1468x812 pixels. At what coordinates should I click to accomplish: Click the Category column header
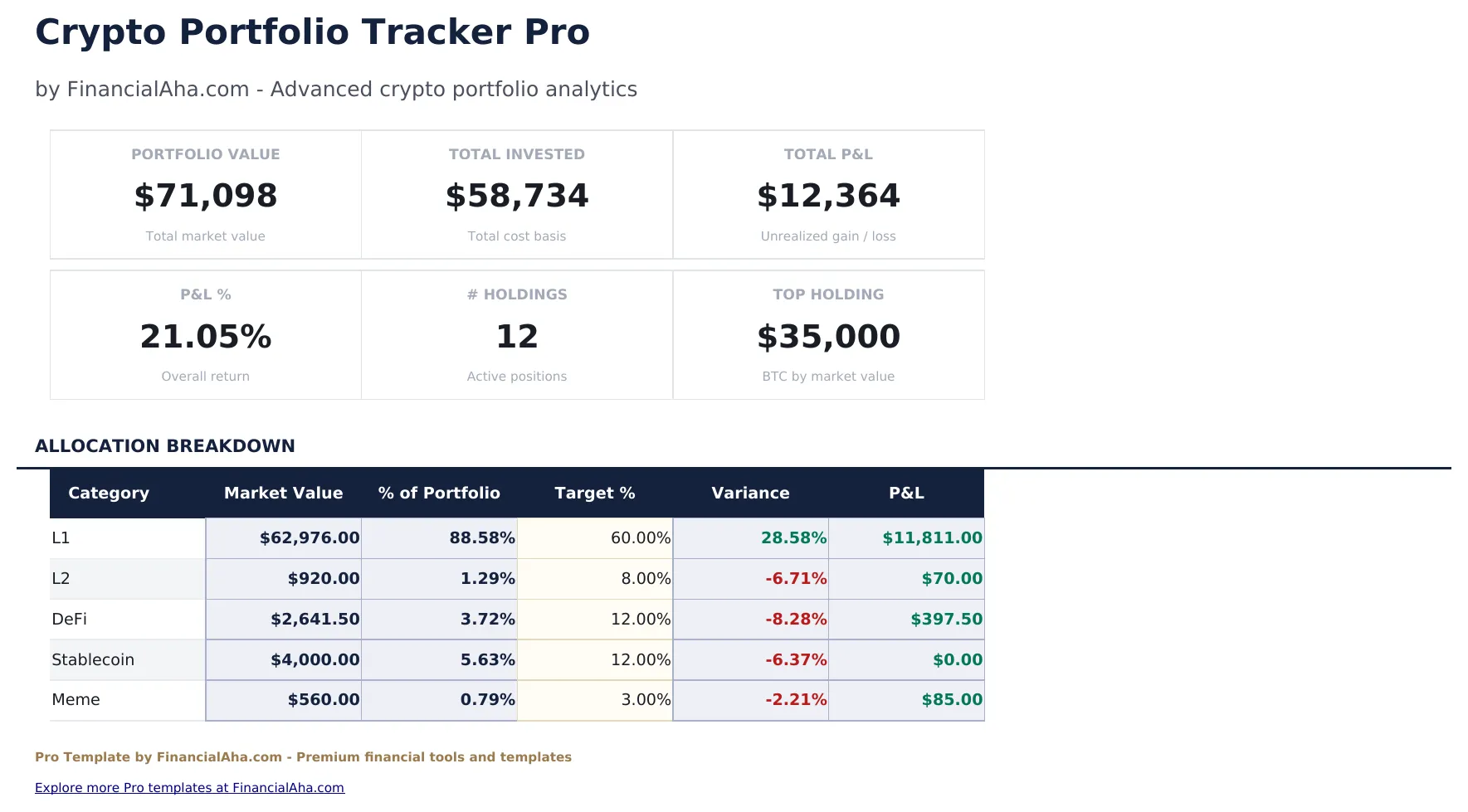(x=109, y=493)
